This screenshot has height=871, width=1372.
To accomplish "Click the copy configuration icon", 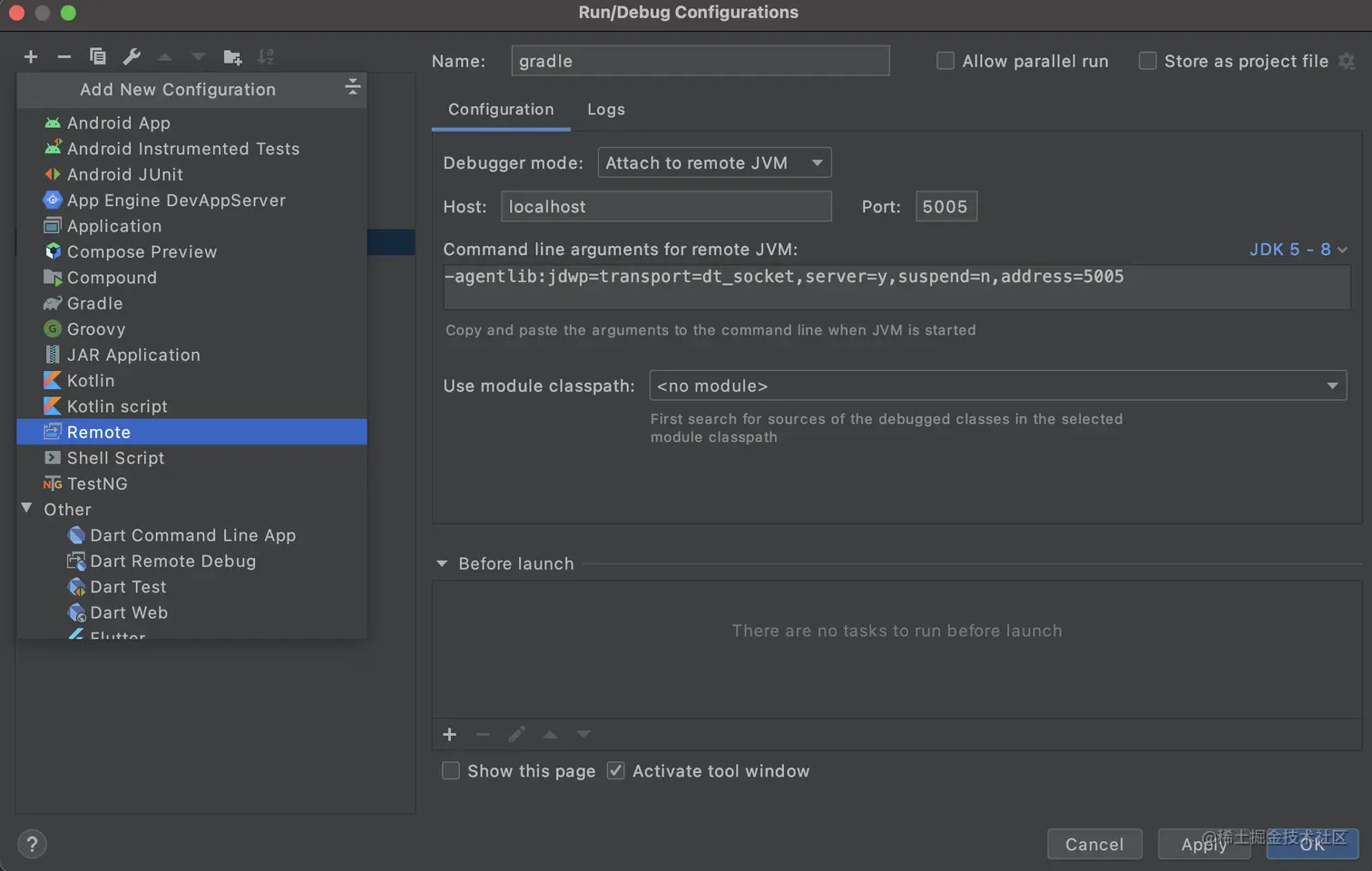I will (98, 57).
